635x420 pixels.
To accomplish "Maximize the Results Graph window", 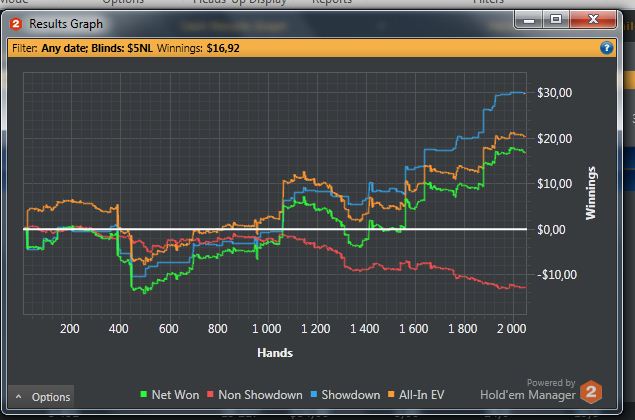I will pos(556,19).
